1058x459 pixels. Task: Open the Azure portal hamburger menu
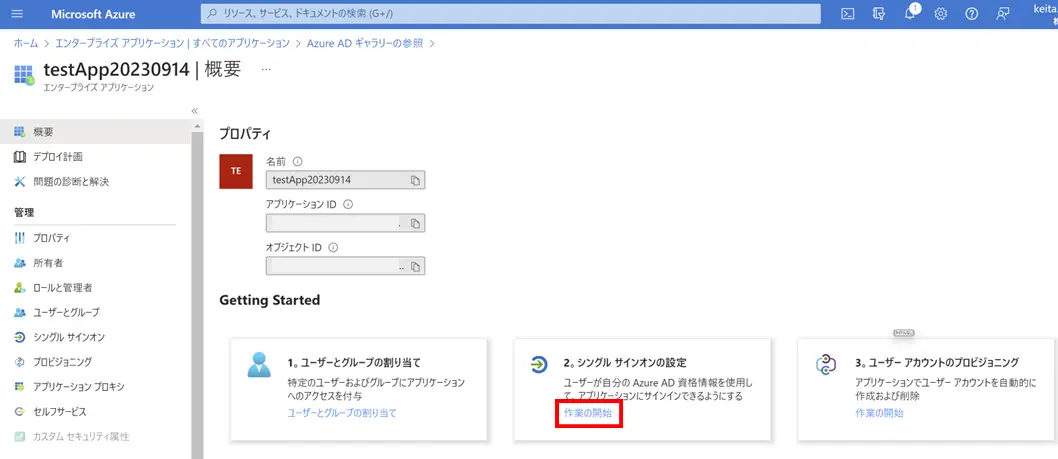18,14
